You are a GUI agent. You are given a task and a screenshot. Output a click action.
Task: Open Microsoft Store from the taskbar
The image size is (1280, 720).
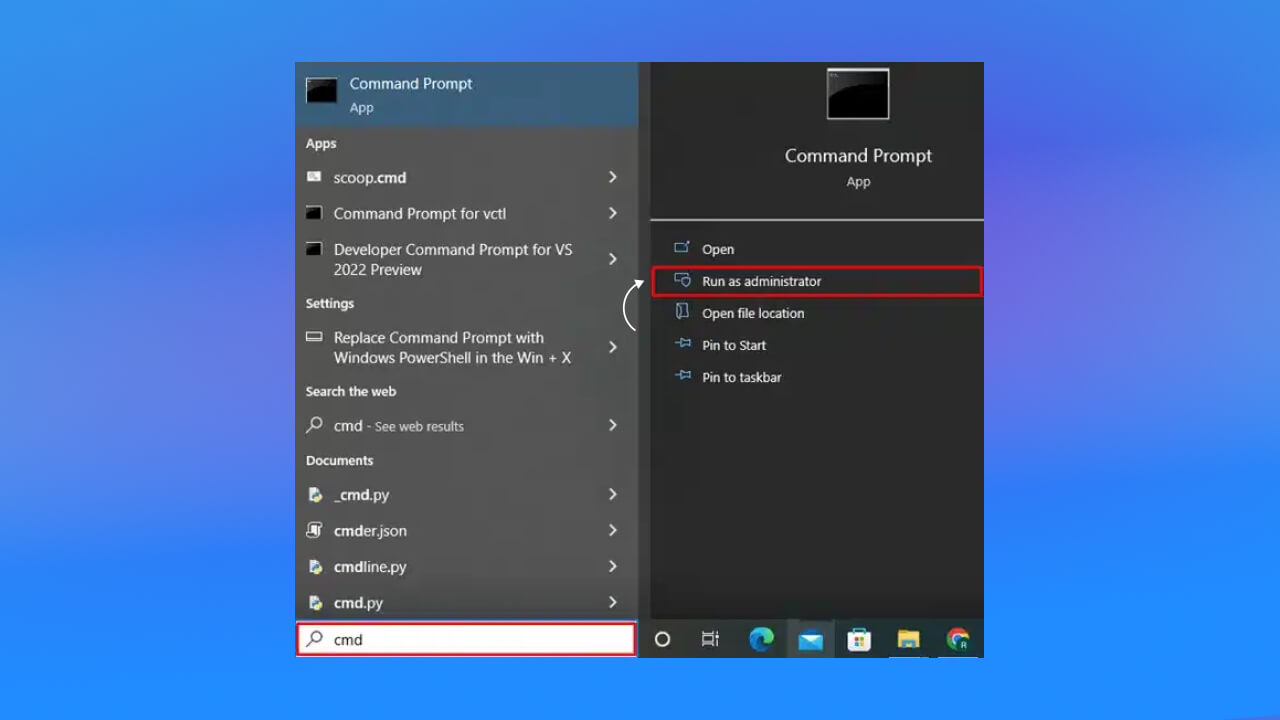coord(859,639)
